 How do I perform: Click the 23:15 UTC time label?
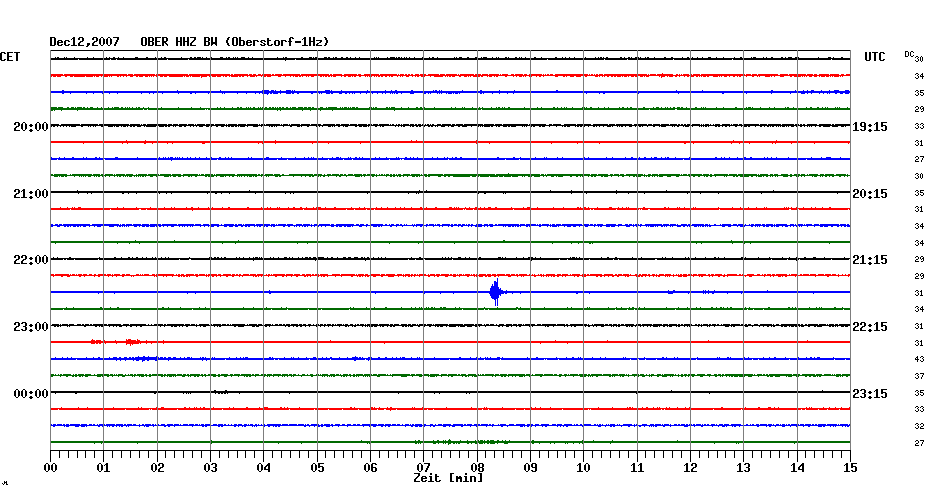(870, 394)
